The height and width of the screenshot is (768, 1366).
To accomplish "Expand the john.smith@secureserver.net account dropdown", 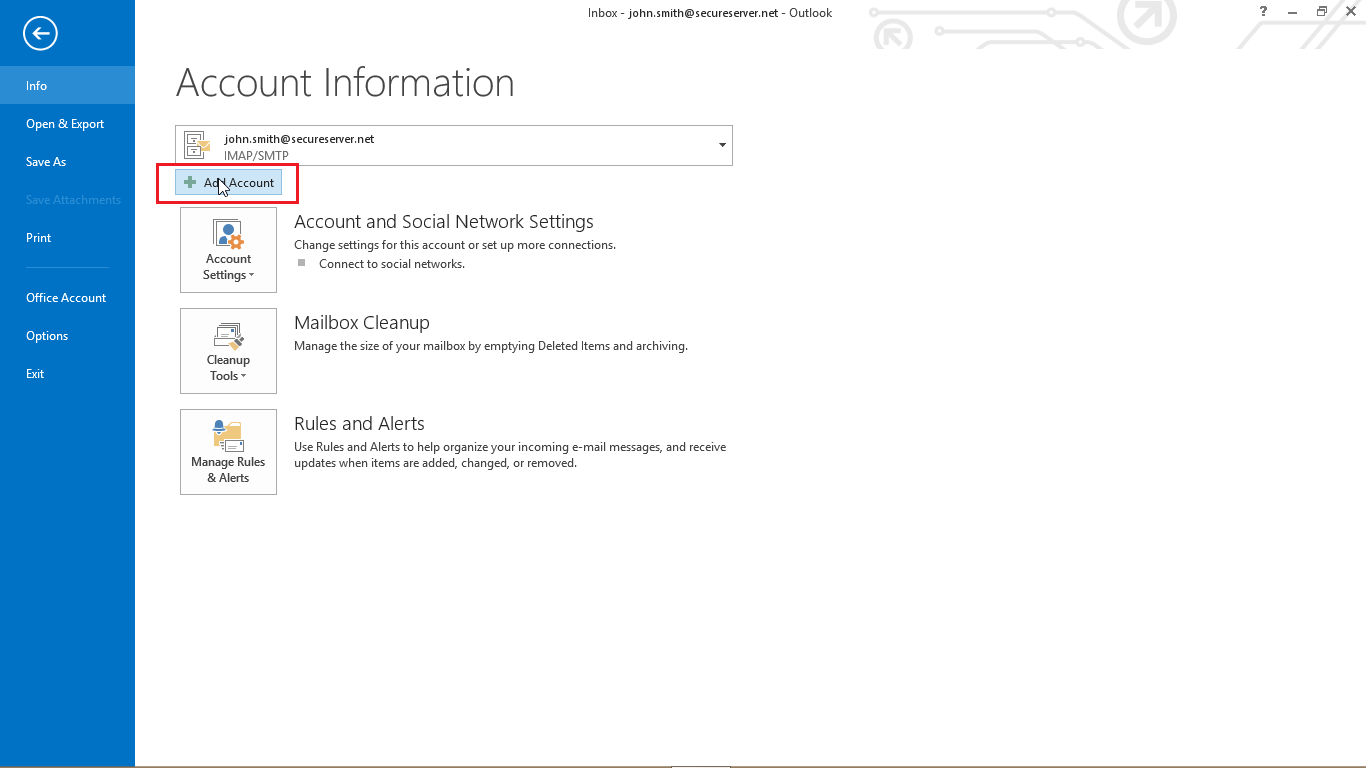I will 454,145.
